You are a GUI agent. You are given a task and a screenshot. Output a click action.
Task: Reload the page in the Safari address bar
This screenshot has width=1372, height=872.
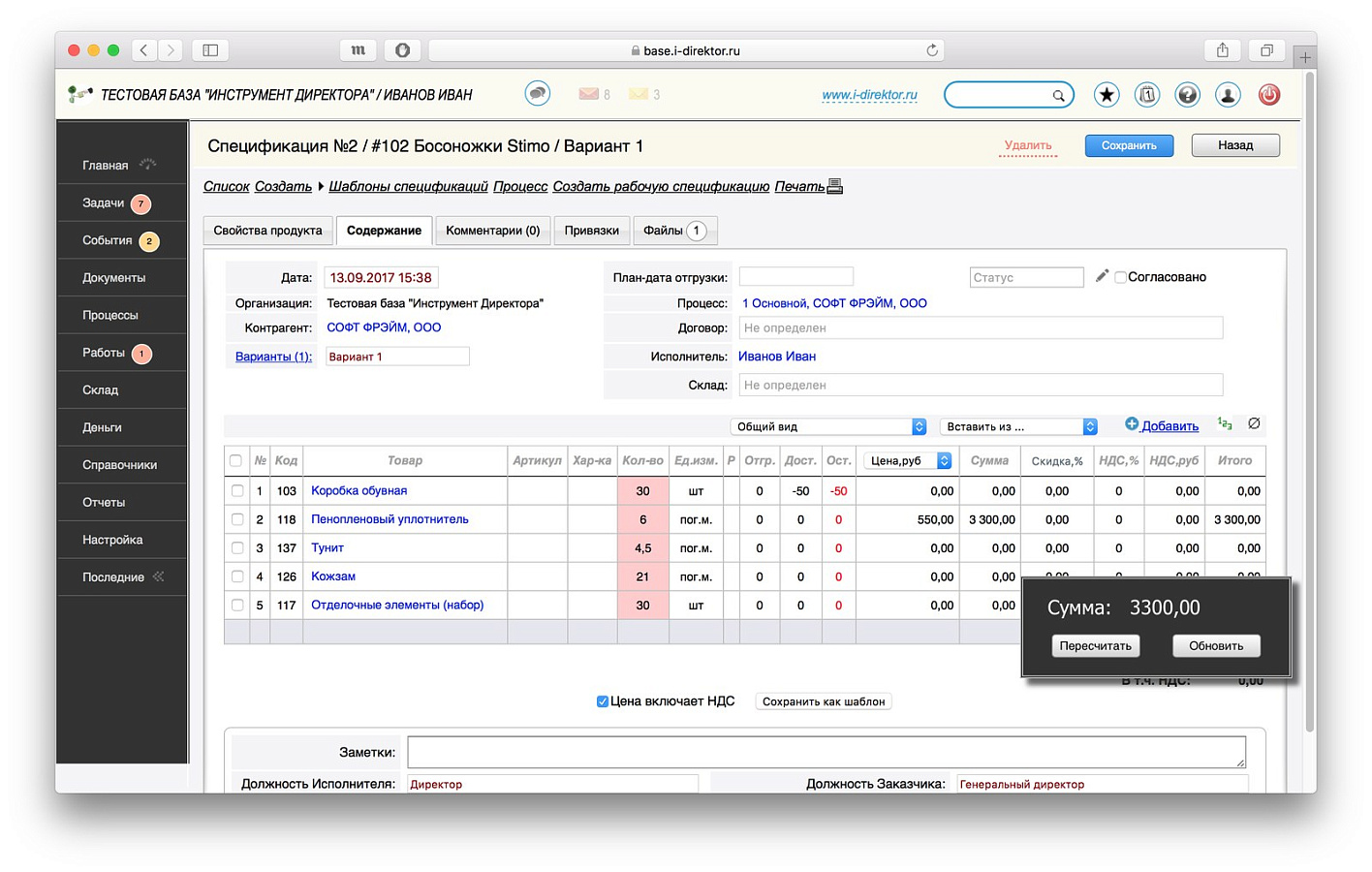pyautogui.click(x=932, y=50)
